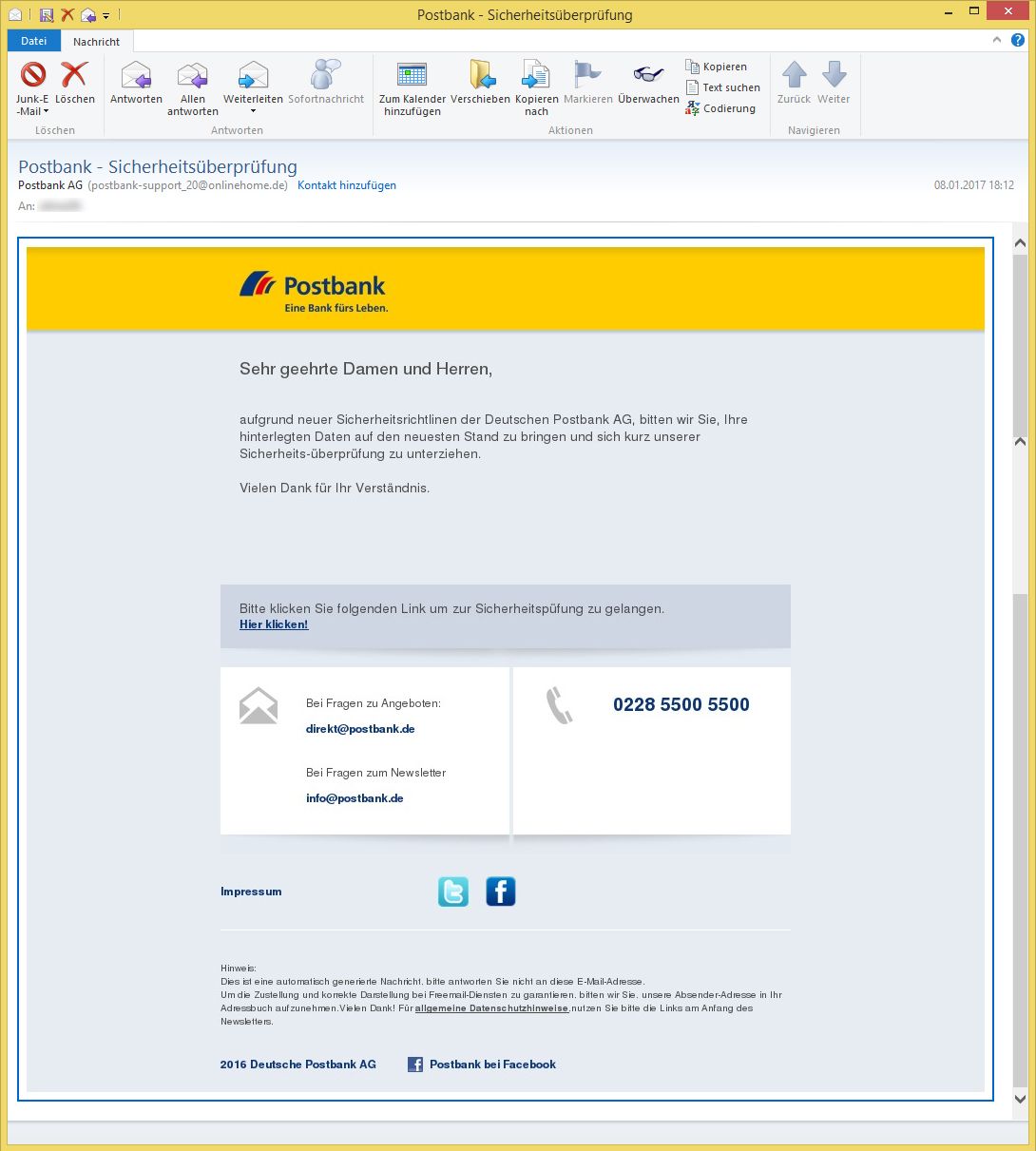This screenshot has height=1151, width=1036.
Task: Click the telephone handset icon
Action: pyautogui.click(x=559, y=705)
